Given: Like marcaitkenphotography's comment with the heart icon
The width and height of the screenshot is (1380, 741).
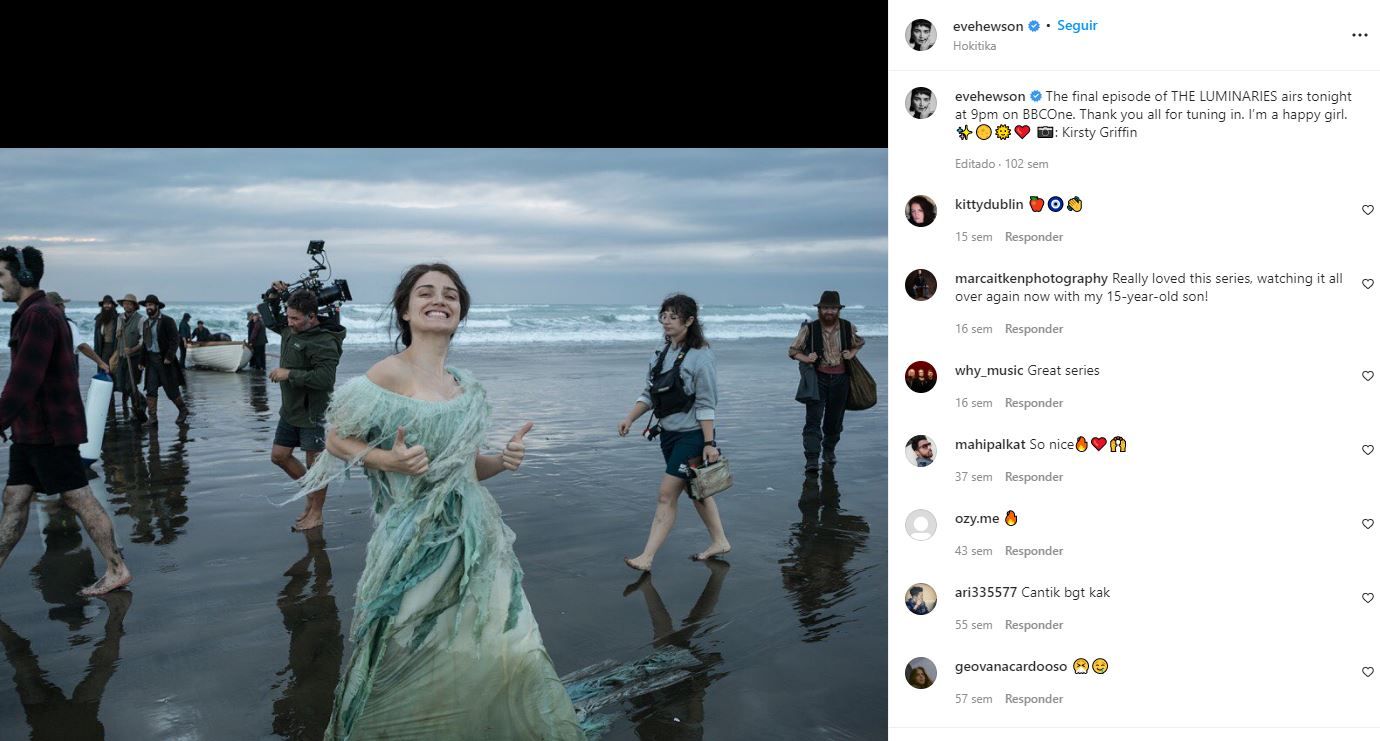Looking at the screenshot, I should 1368,284.
